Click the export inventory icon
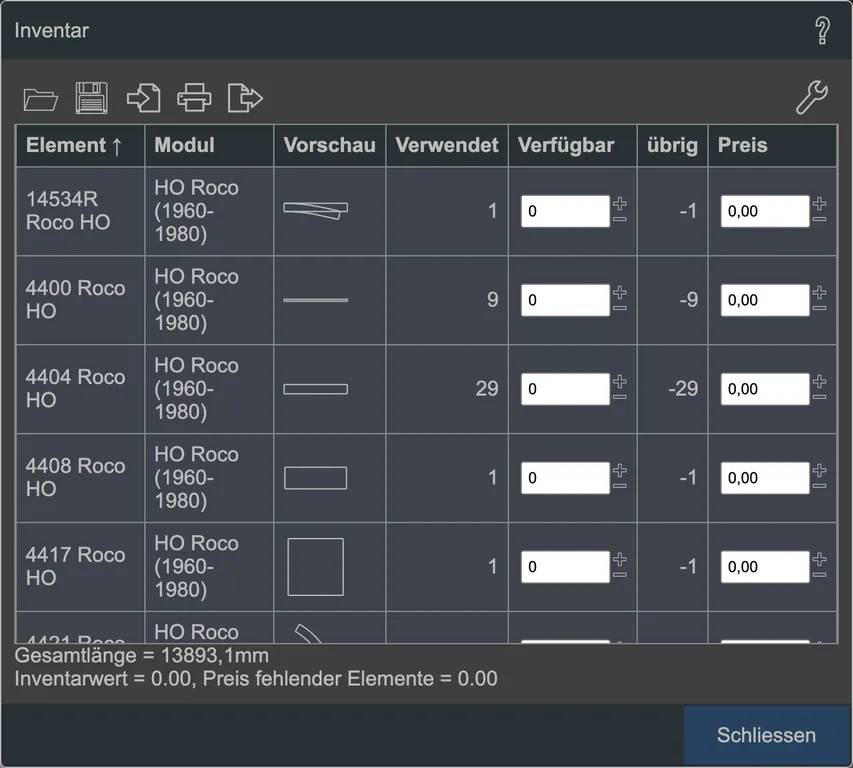The height and width of the screenshot is (768, 853). point(245,98)
